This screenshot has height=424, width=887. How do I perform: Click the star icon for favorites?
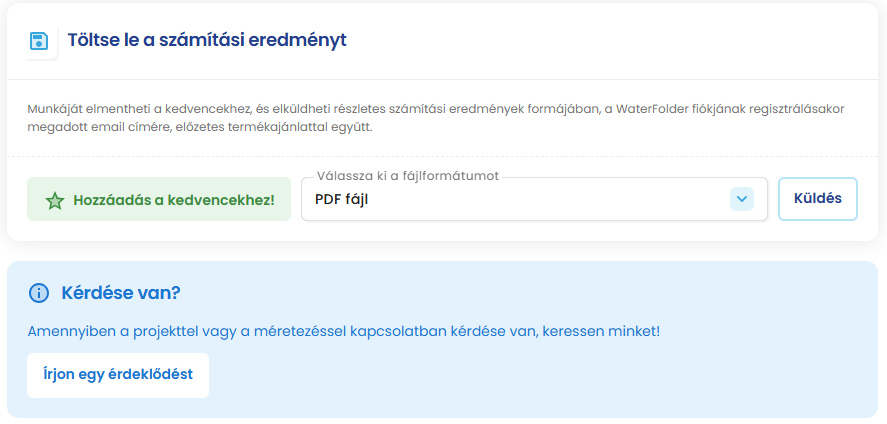coord(55,200)
